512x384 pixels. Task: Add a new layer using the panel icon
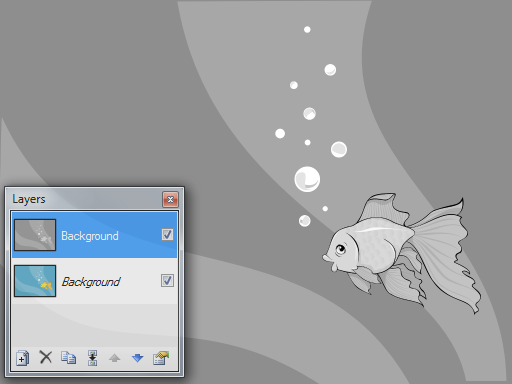click(22, 358)
